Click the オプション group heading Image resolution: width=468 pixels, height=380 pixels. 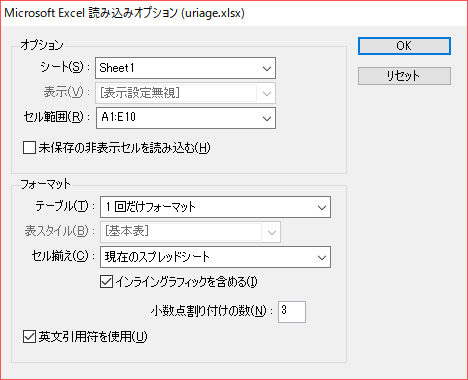coord(42,45)
